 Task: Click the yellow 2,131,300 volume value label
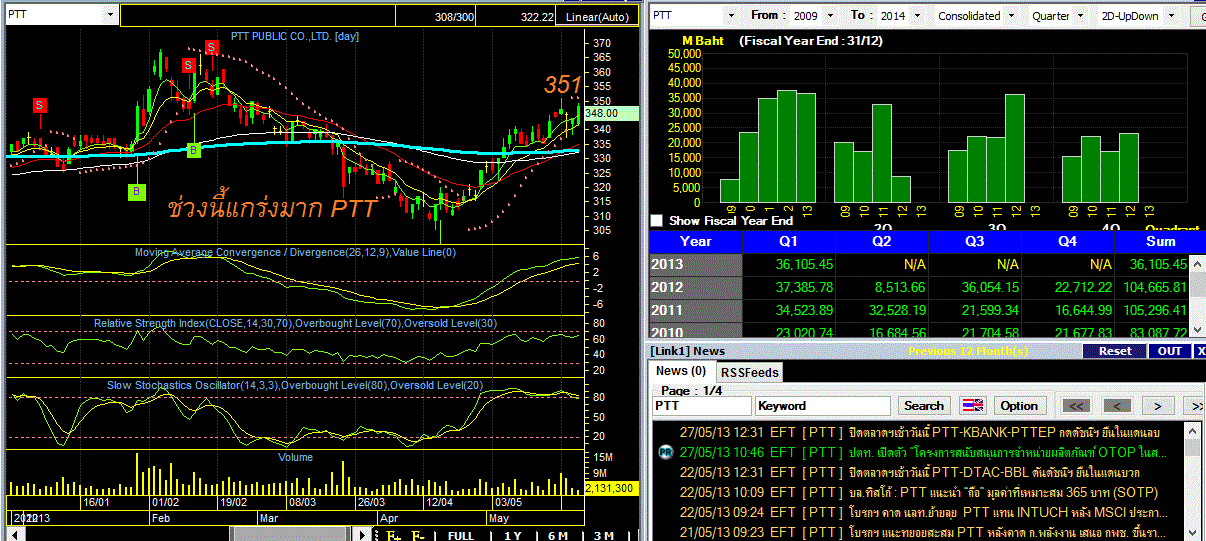(x=613, y=488)
